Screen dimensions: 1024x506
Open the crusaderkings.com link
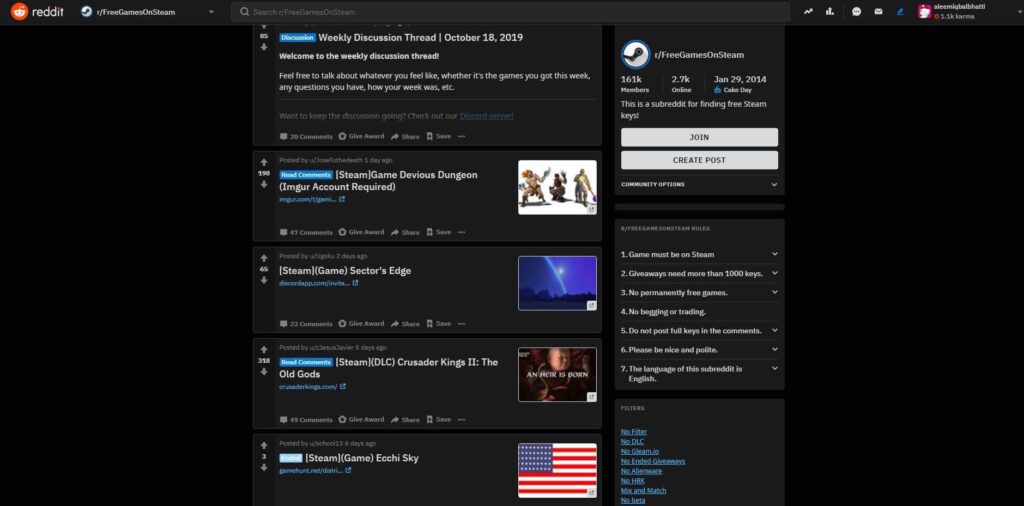[x=312, y=387]
